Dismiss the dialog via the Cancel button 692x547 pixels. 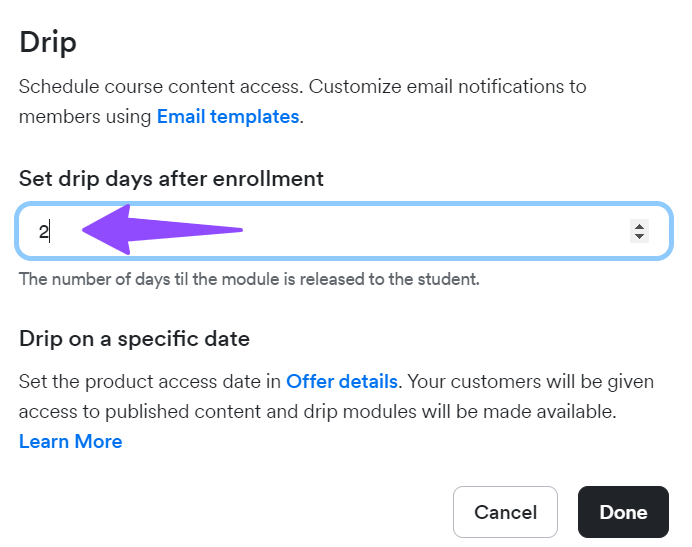[x=505, y=512]
